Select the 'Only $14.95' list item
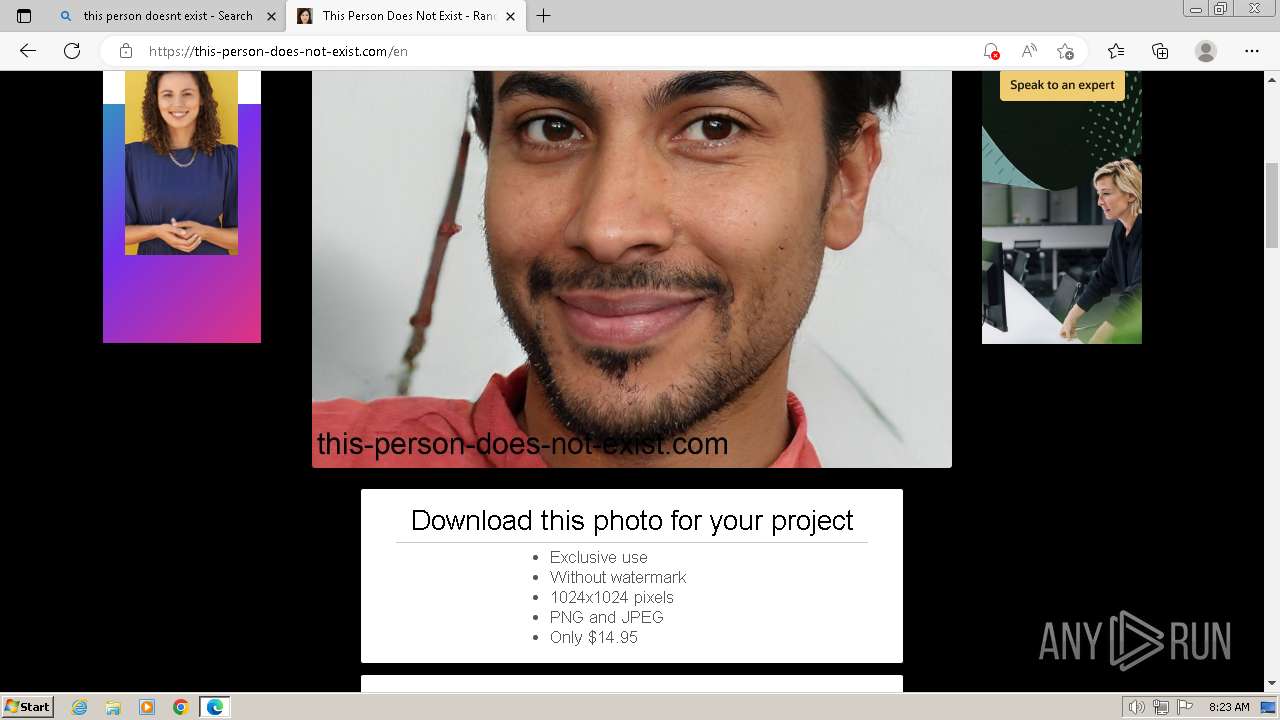The width and height of the screenshot is (1280, 720). (x=593, y=637)
